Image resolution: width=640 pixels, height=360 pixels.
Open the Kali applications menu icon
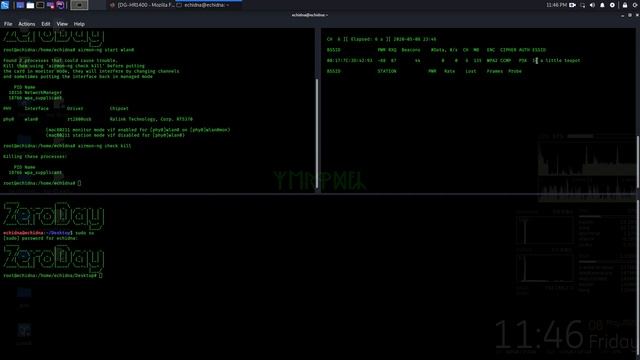pyautogui.click(x=5, y=5)
